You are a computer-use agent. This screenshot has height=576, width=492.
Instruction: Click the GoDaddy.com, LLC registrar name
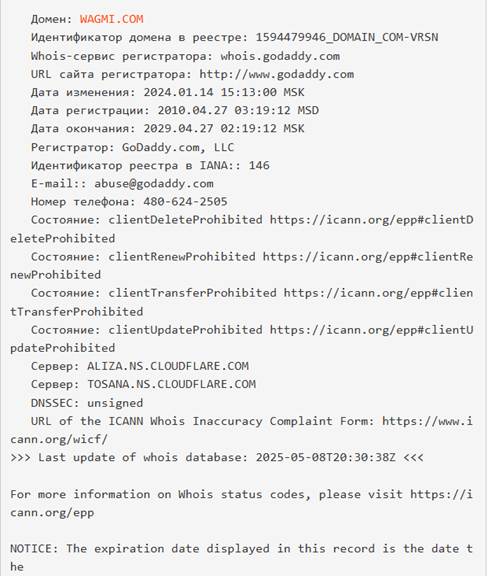pyautogui.click(x=178, y=147)
